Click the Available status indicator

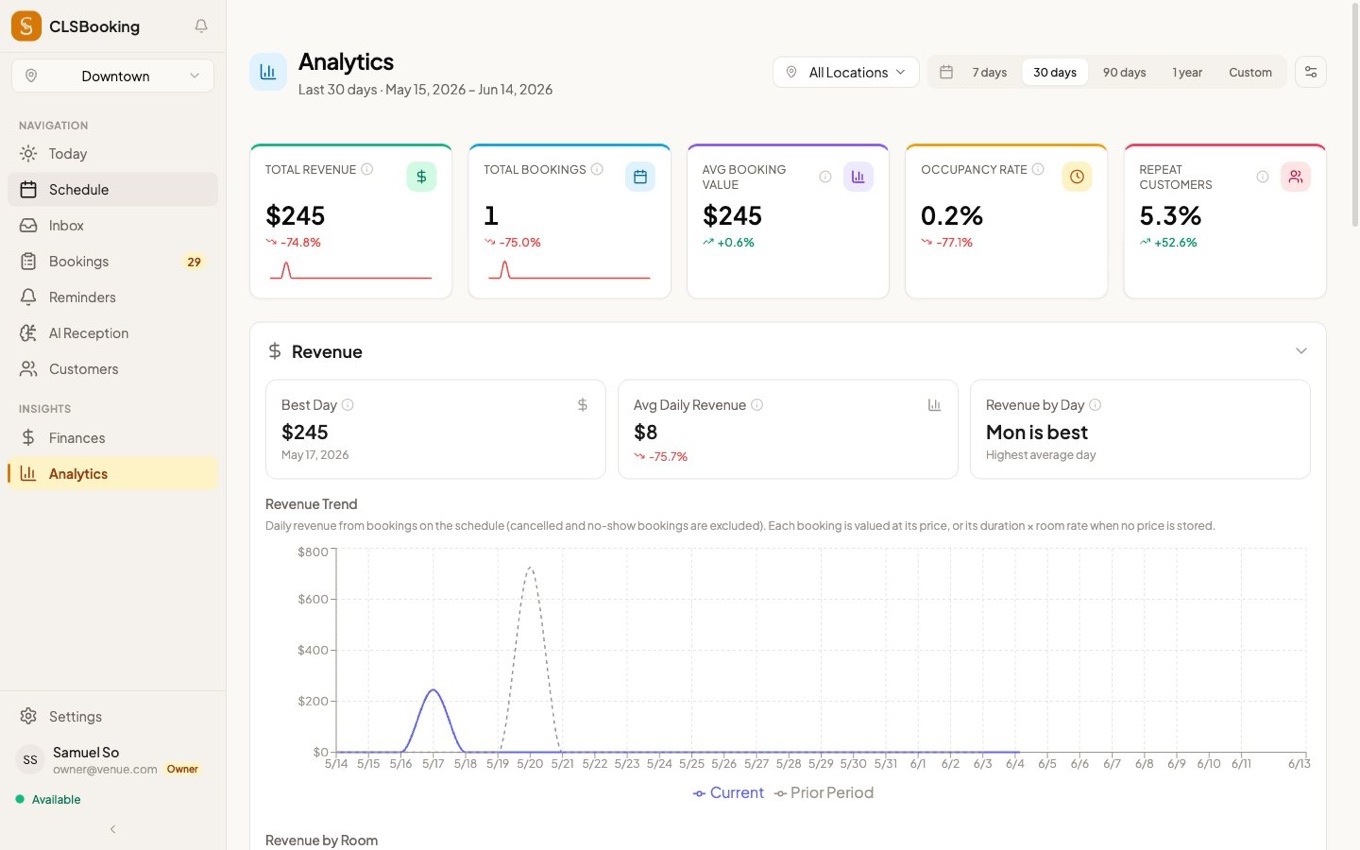pyautogui.click(x=48, y=800)
